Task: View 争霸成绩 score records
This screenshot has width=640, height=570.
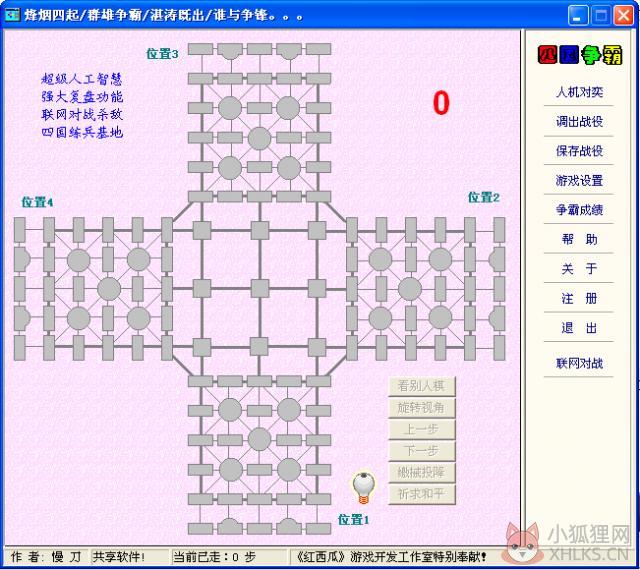Action: tap(579, 210)
